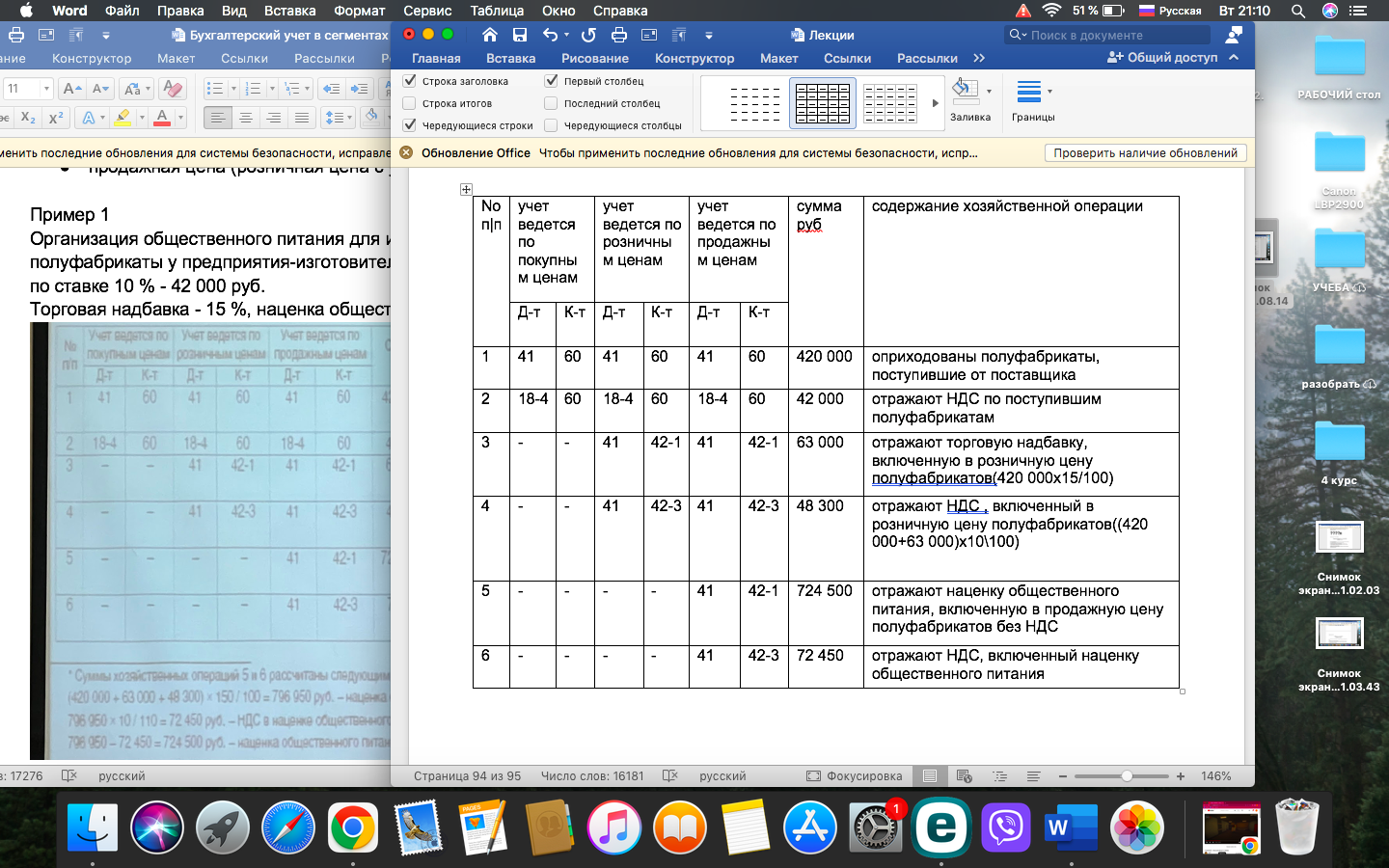Enable the Последний столбец checkbox
Screen dimensions: 1389x868
point(552,103)
